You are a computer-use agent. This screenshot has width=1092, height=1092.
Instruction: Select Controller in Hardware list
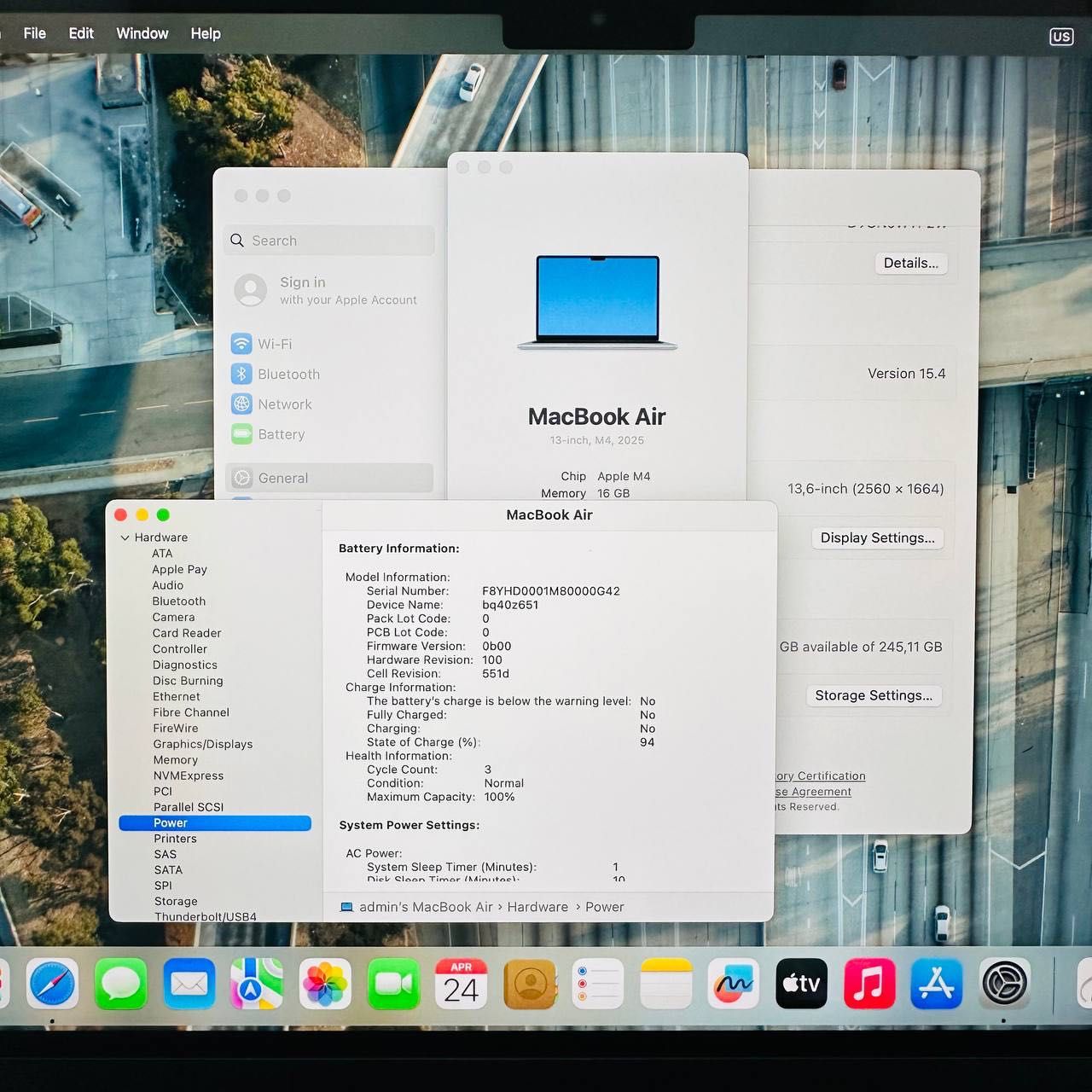(x=179, y=648)
